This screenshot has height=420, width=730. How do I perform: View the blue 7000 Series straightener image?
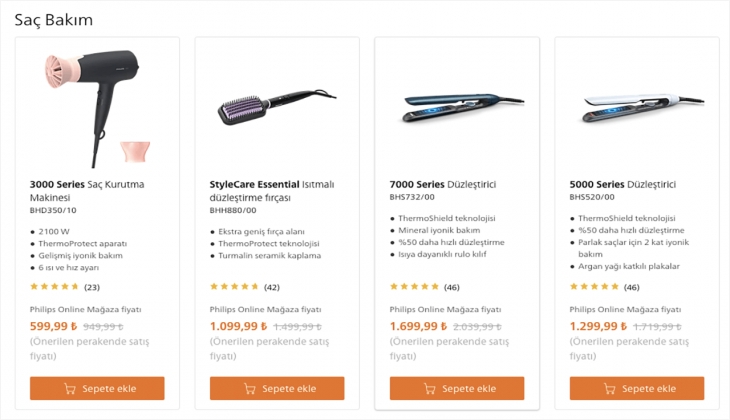click(456, 102)
